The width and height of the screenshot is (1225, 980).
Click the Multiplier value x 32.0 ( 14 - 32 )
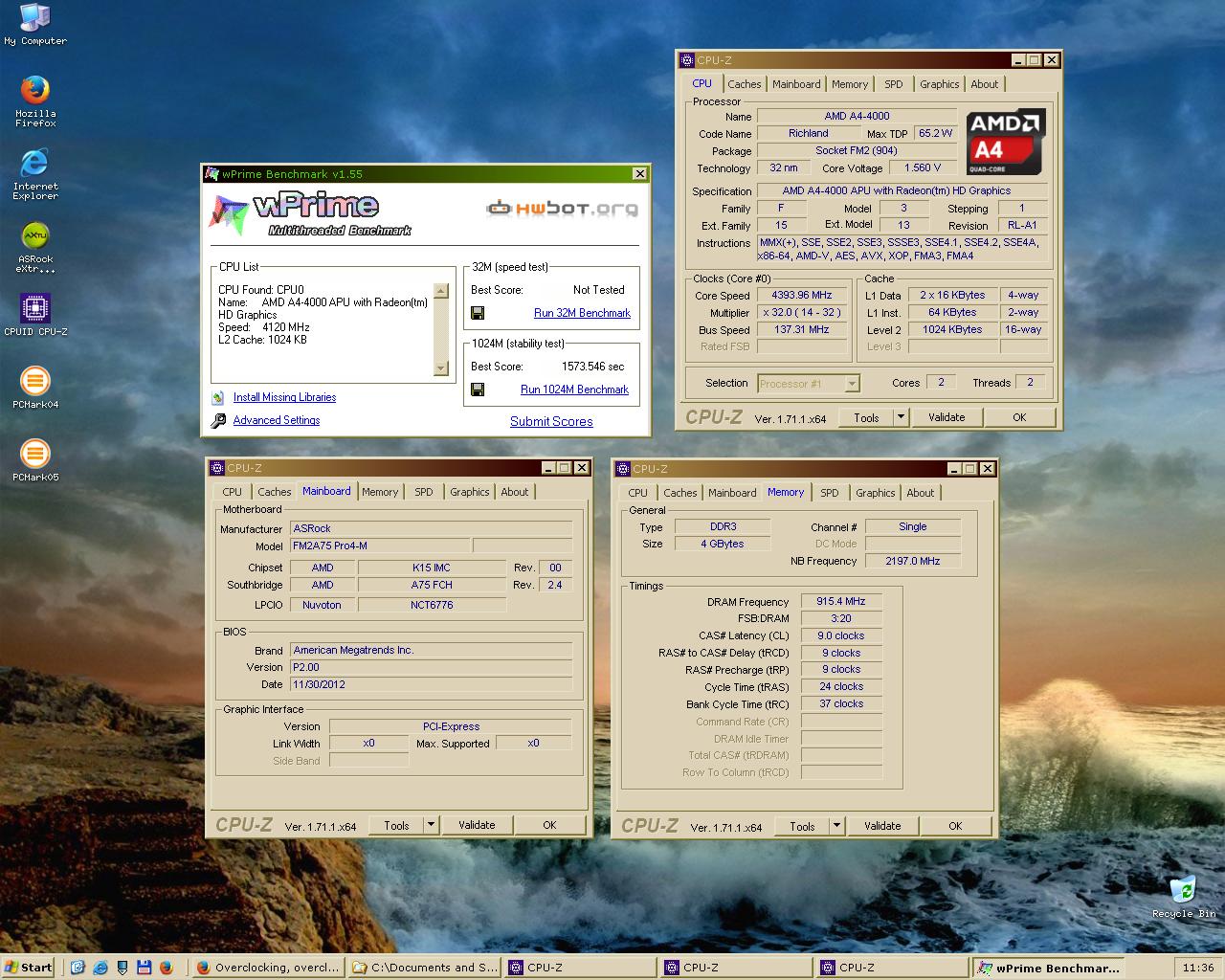pyautogui.click(x=802, y=312)
